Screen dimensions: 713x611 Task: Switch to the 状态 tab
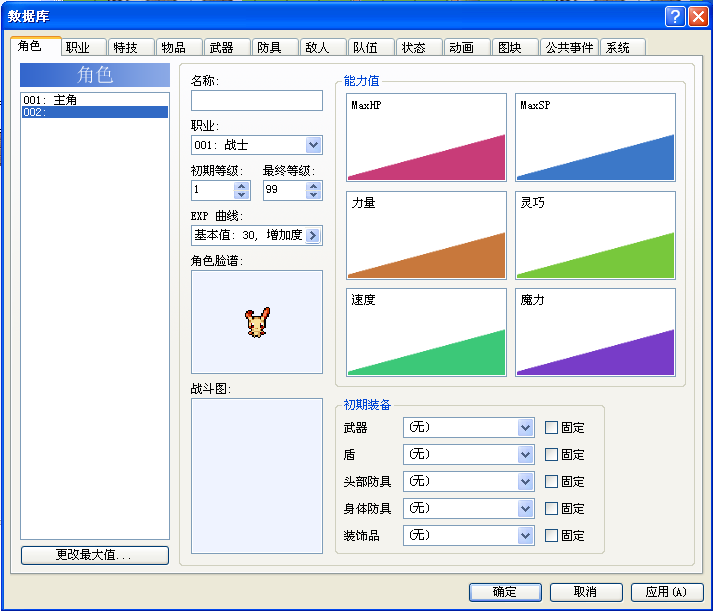(x=420, y=47)
